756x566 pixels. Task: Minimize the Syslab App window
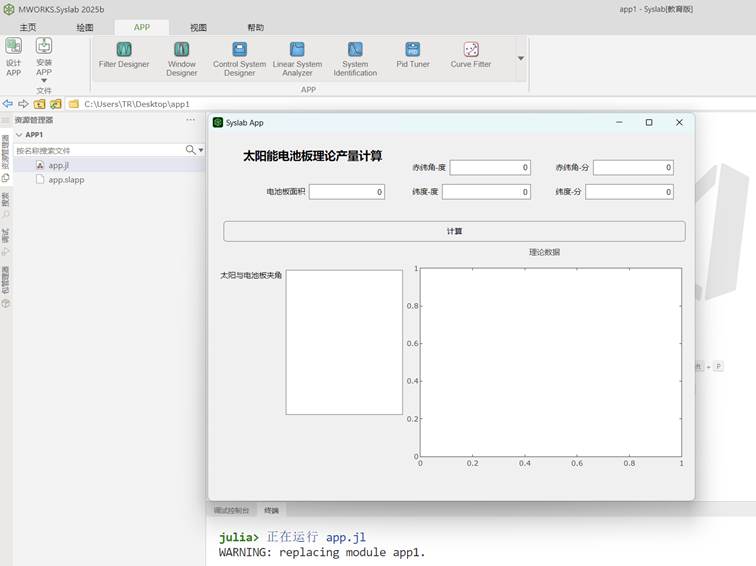click(x=619, y=122)
